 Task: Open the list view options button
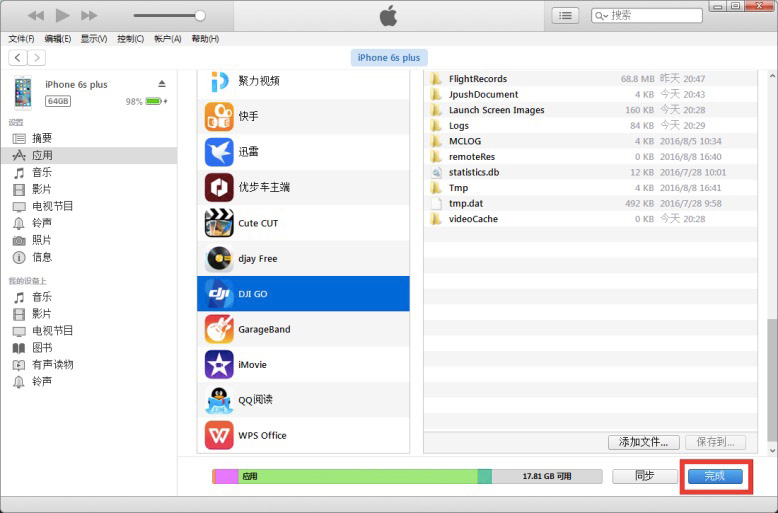point(566,15)
